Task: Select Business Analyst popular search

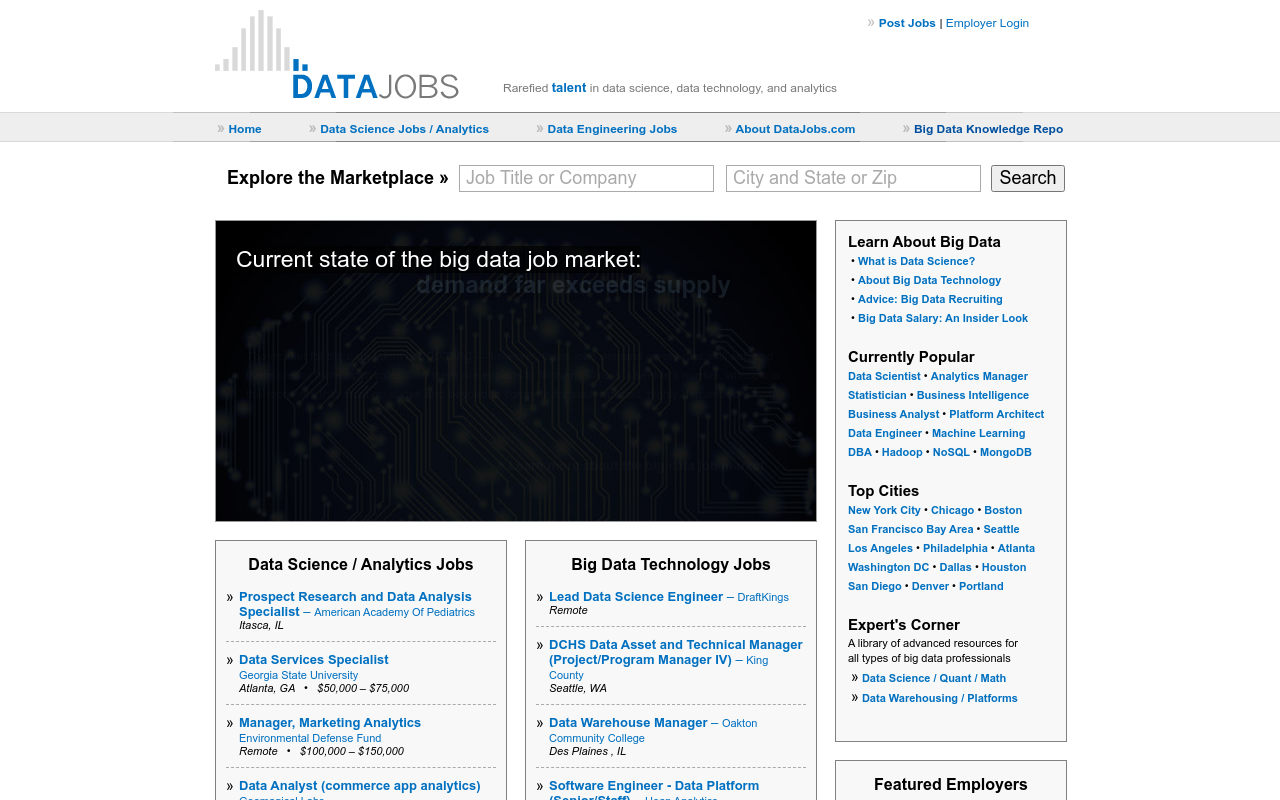Action: tap(894, 415)
